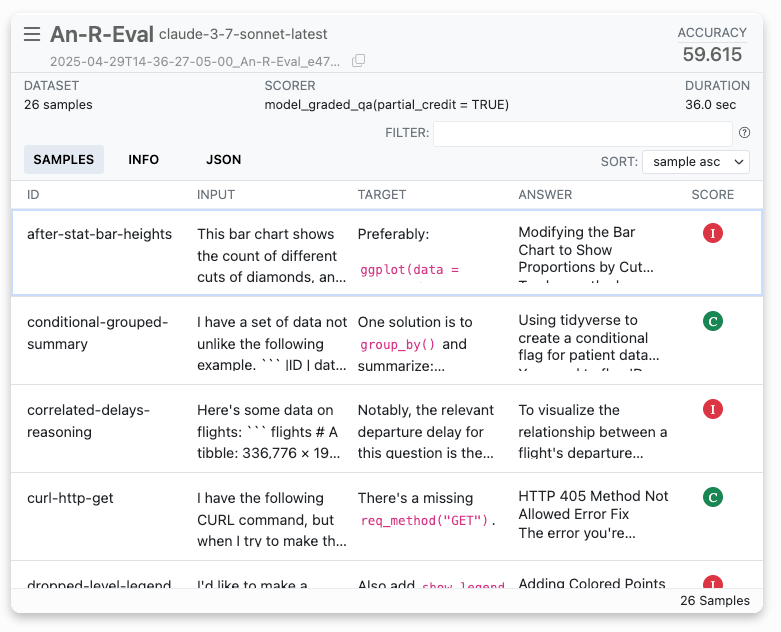Click input 'This bar chart shows' cell
This screenshot has height=632, width=781.
coord(271,255)
